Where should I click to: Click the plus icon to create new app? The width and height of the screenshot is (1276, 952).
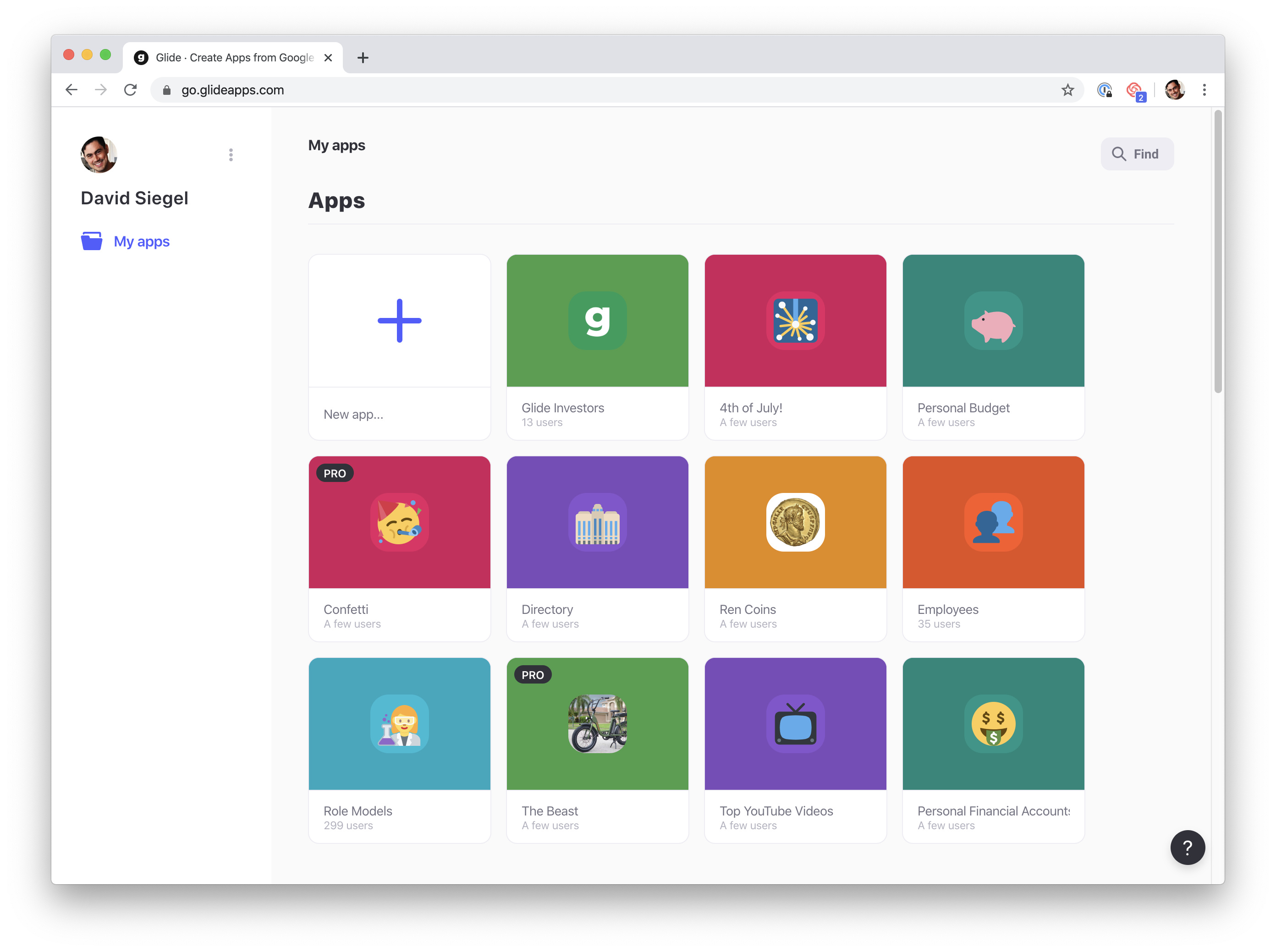(x=399, y=320)
